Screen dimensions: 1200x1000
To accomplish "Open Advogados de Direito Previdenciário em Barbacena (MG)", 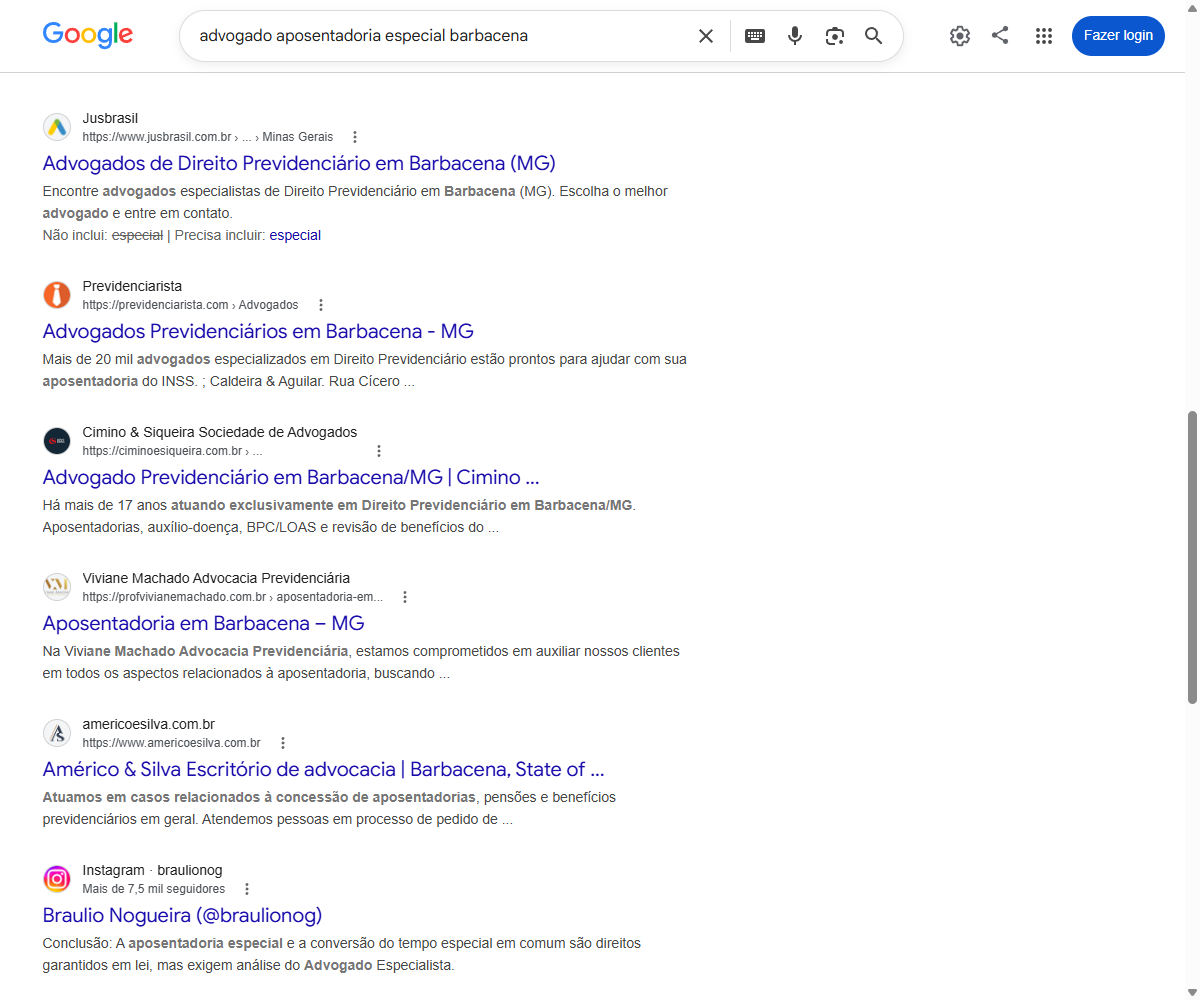I will pos(299,163).
